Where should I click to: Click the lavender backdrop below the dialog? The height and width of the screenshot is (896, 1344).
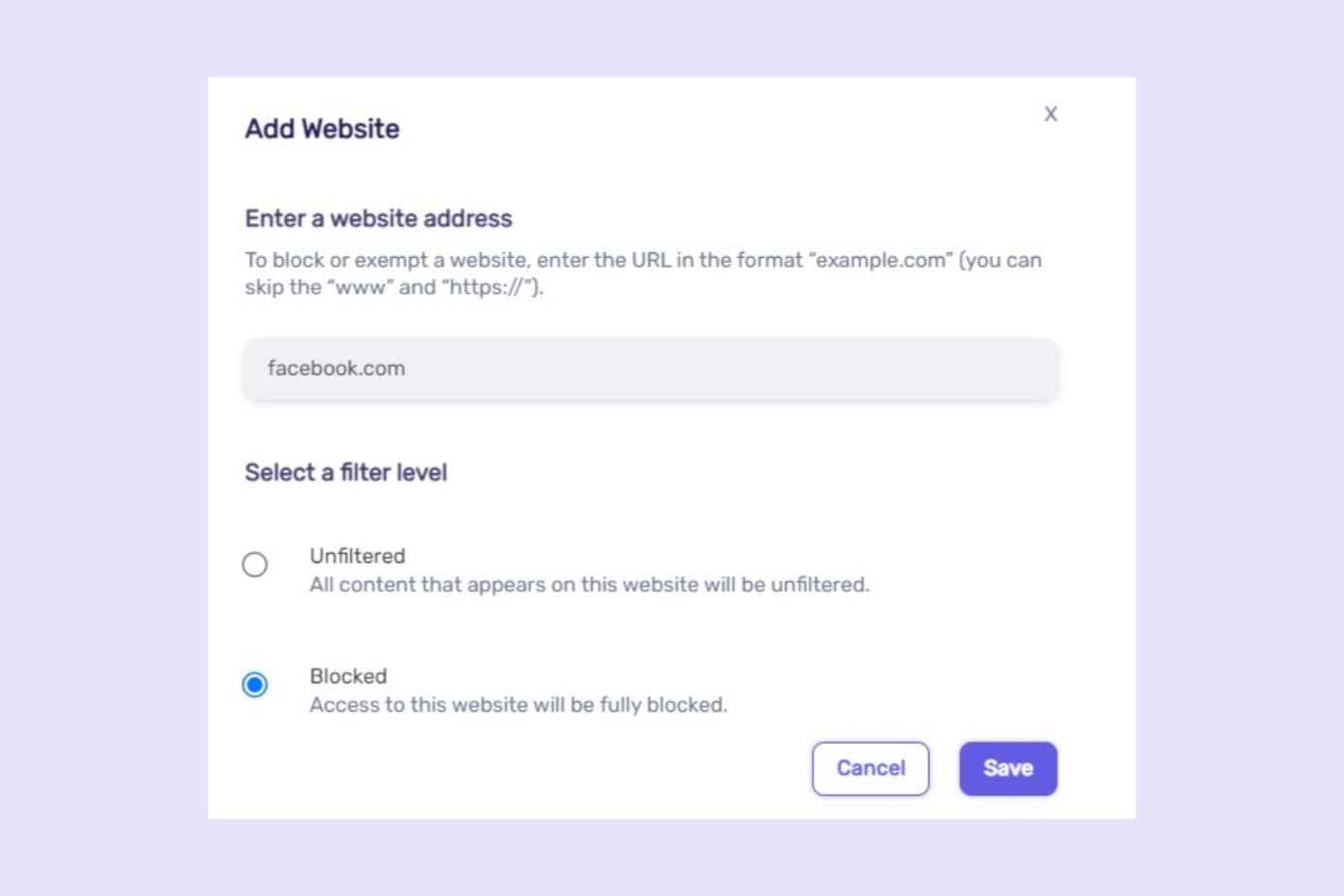[671, 857]
